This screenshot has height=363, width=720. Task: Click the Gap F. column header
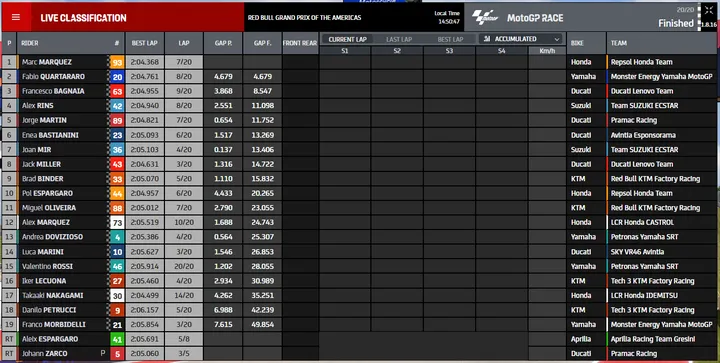click(x=262, y=43)
